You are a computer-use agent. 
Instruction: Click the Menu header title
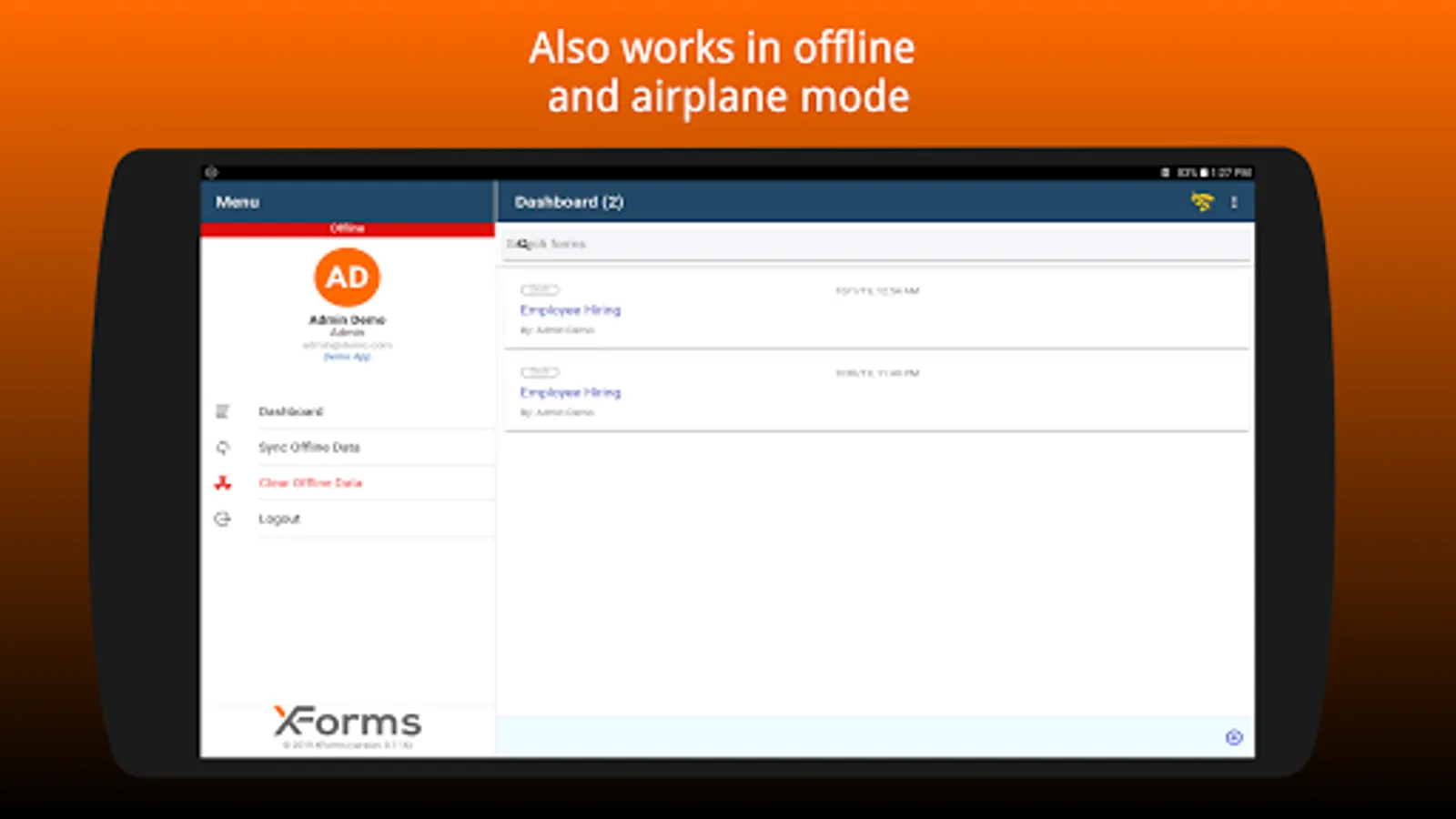coord(238,202)
